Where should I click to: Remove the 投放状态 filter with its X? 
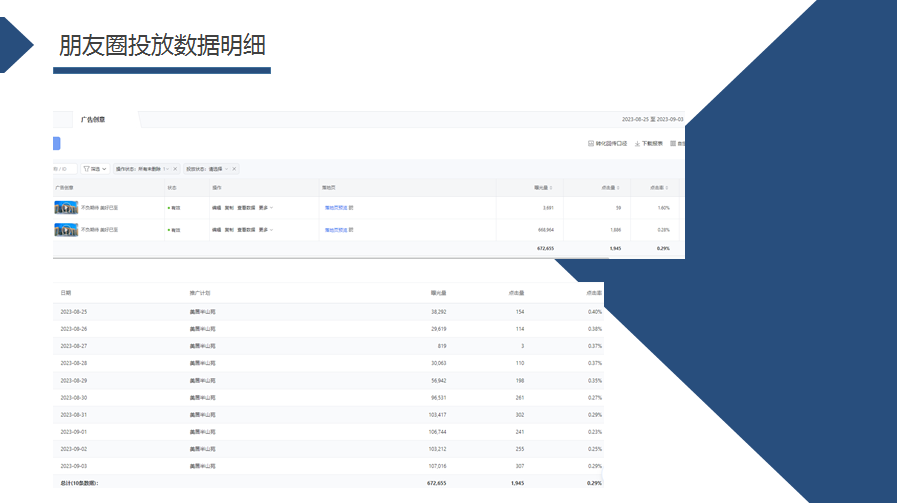[x=234, y=169]
